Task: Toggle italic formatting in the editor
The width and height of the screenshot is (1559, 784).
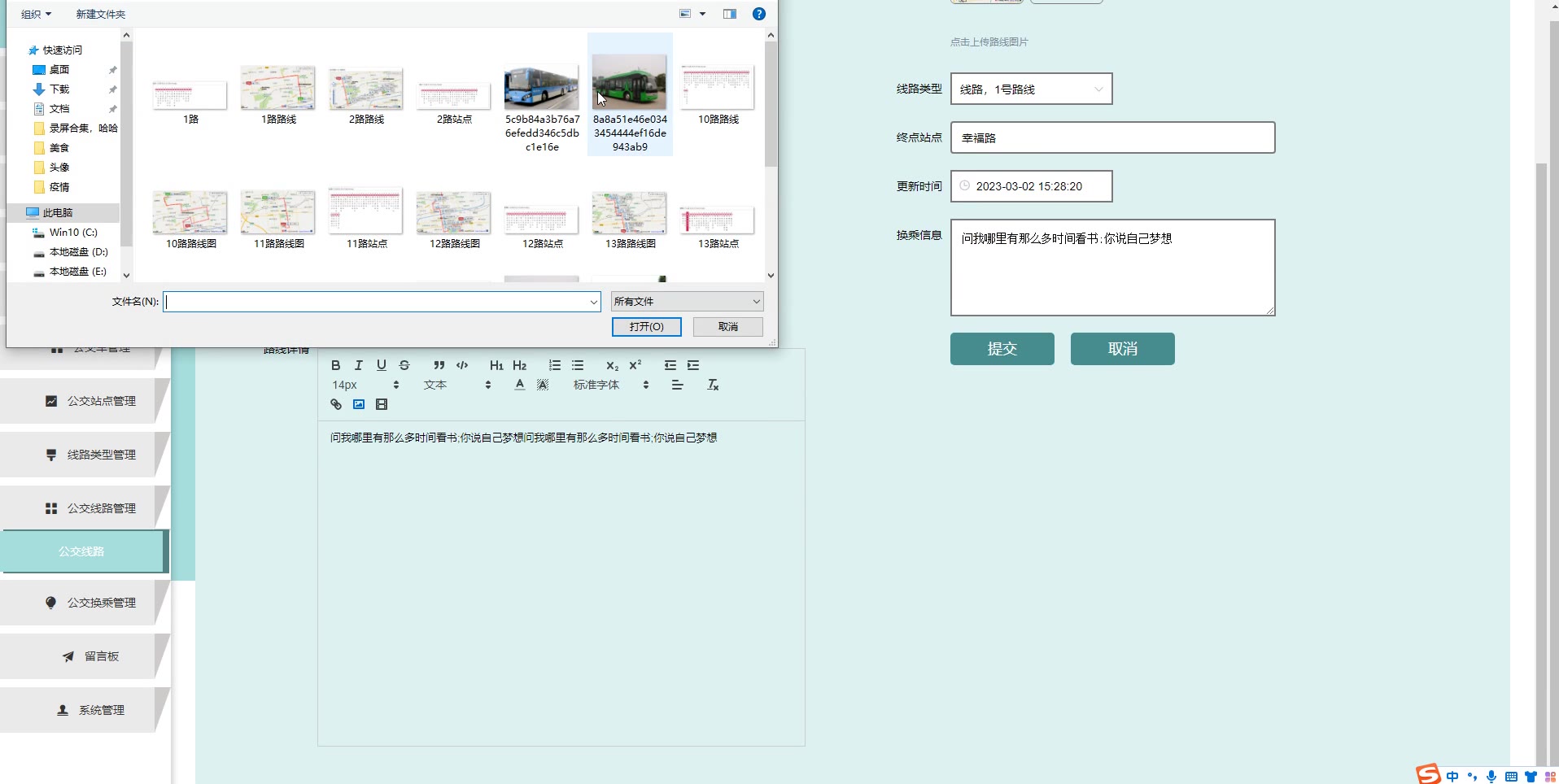Action: [358, 365]
